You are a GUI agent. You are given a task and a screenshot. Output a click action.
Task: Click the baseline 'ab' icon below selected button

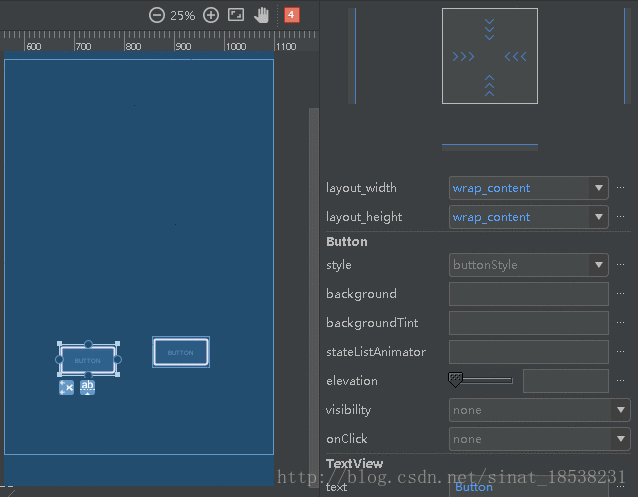pos(87,387)
